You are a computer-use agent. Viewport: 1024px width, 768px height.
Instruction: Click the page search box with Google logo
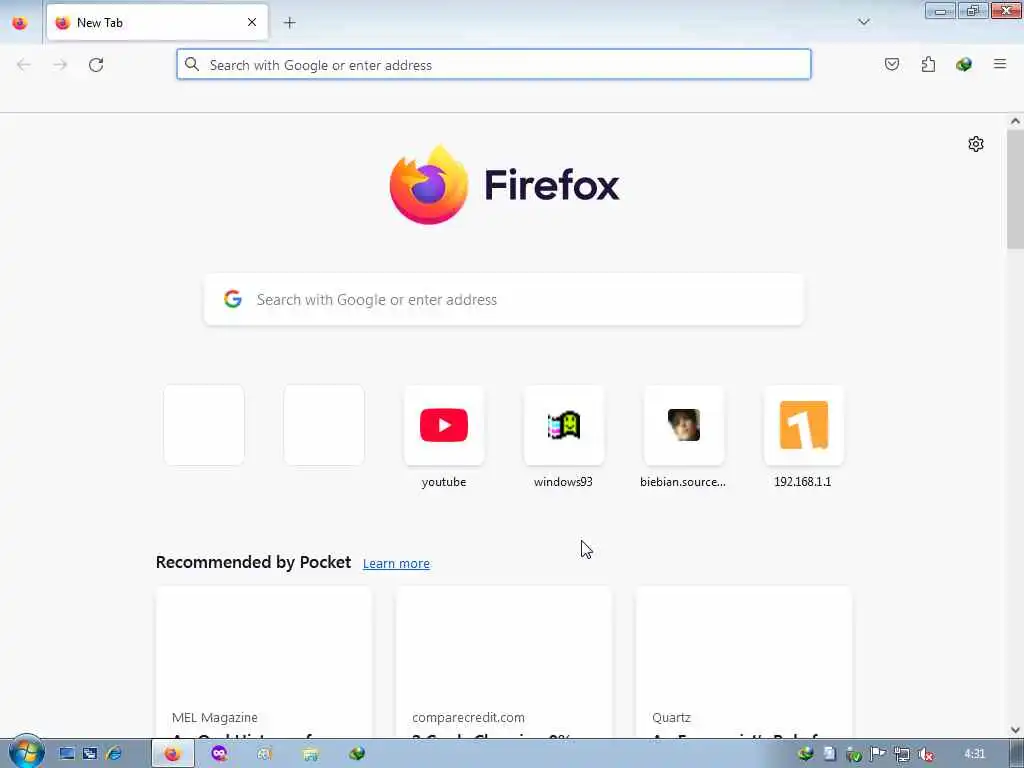pyautogui.click(x=504, y=299)
